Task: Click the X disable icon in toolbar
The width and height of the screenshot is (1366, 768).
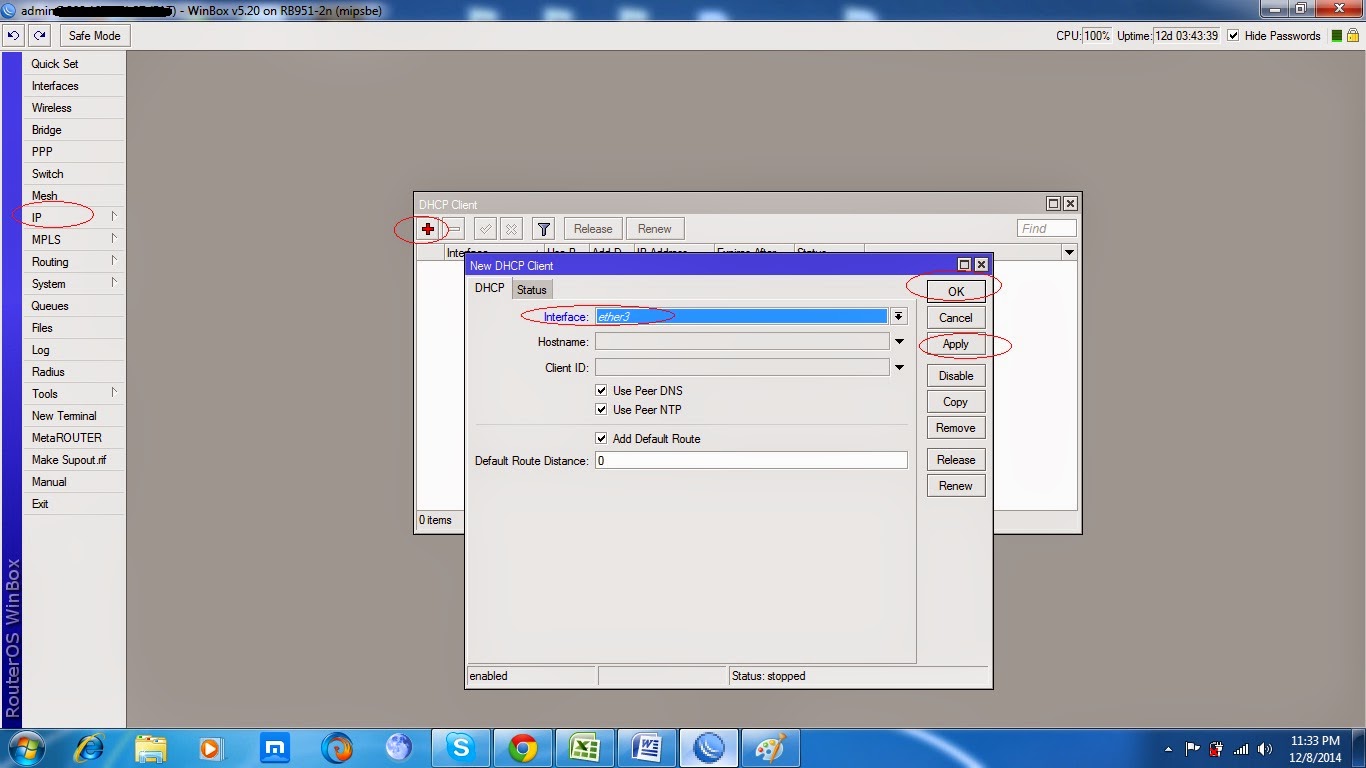Action: pyautogui.click(x=511, y=229)
